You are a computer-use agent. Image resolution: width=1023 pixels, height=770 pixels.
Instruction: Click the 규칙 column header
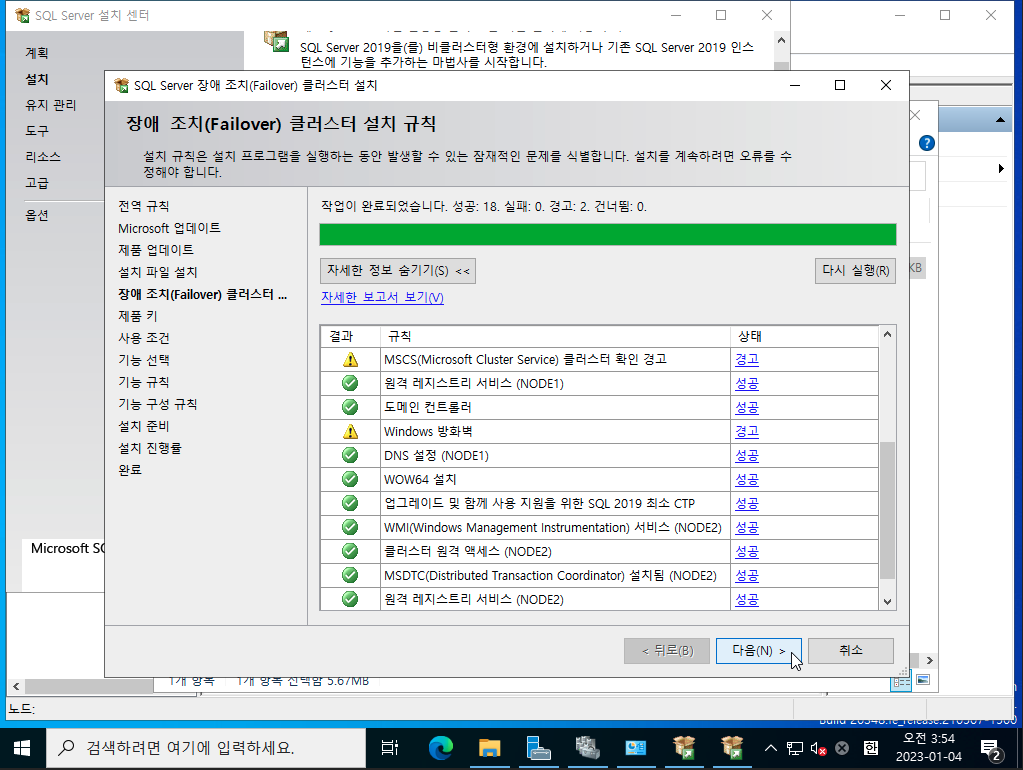click(x=555, y=336)
